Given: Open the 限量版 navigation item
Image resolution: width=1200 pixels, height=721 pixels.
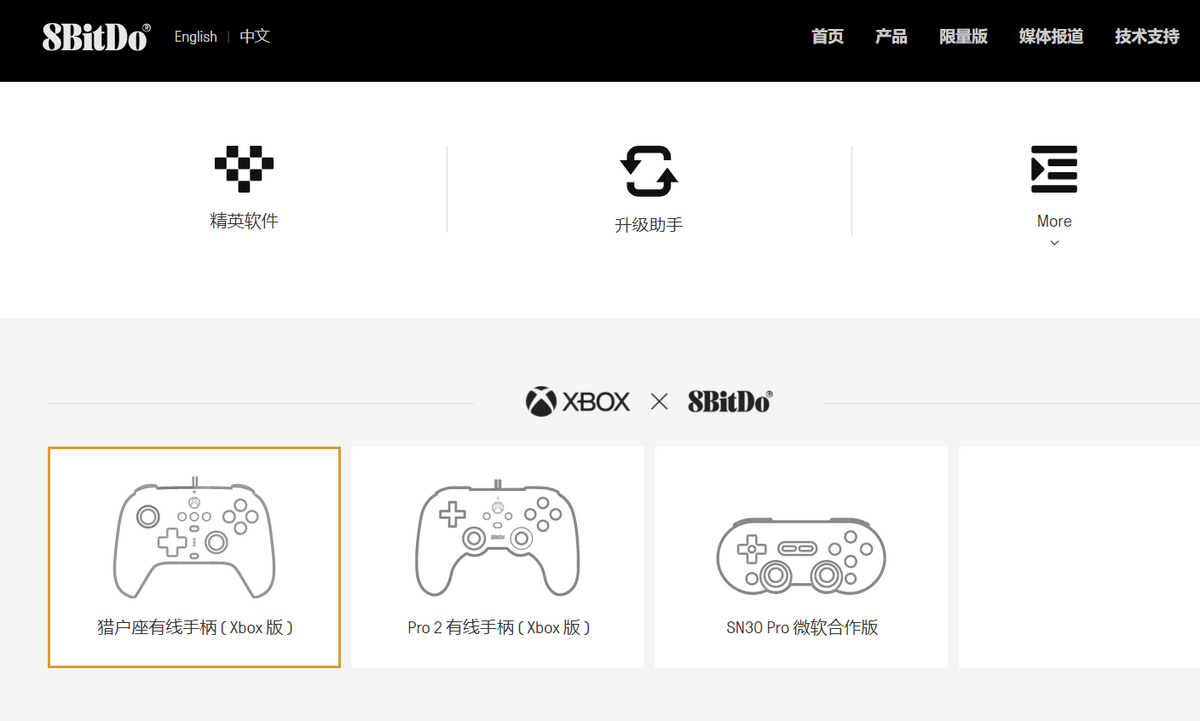Looking at the screenshot, I should point(963,37).
